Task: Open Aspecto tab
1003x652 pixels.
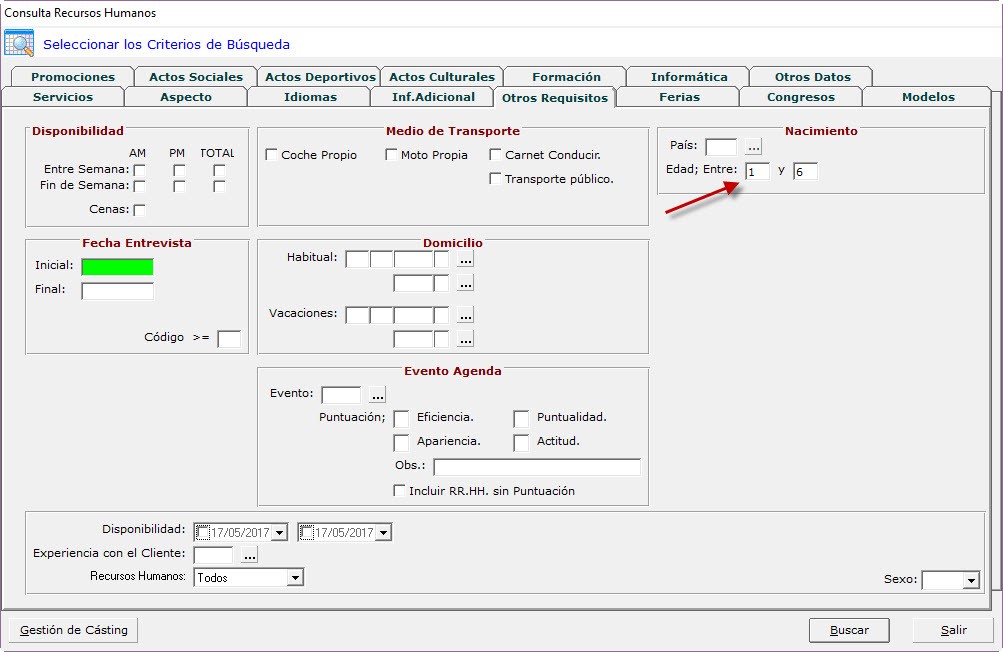Action: [186, 97]
